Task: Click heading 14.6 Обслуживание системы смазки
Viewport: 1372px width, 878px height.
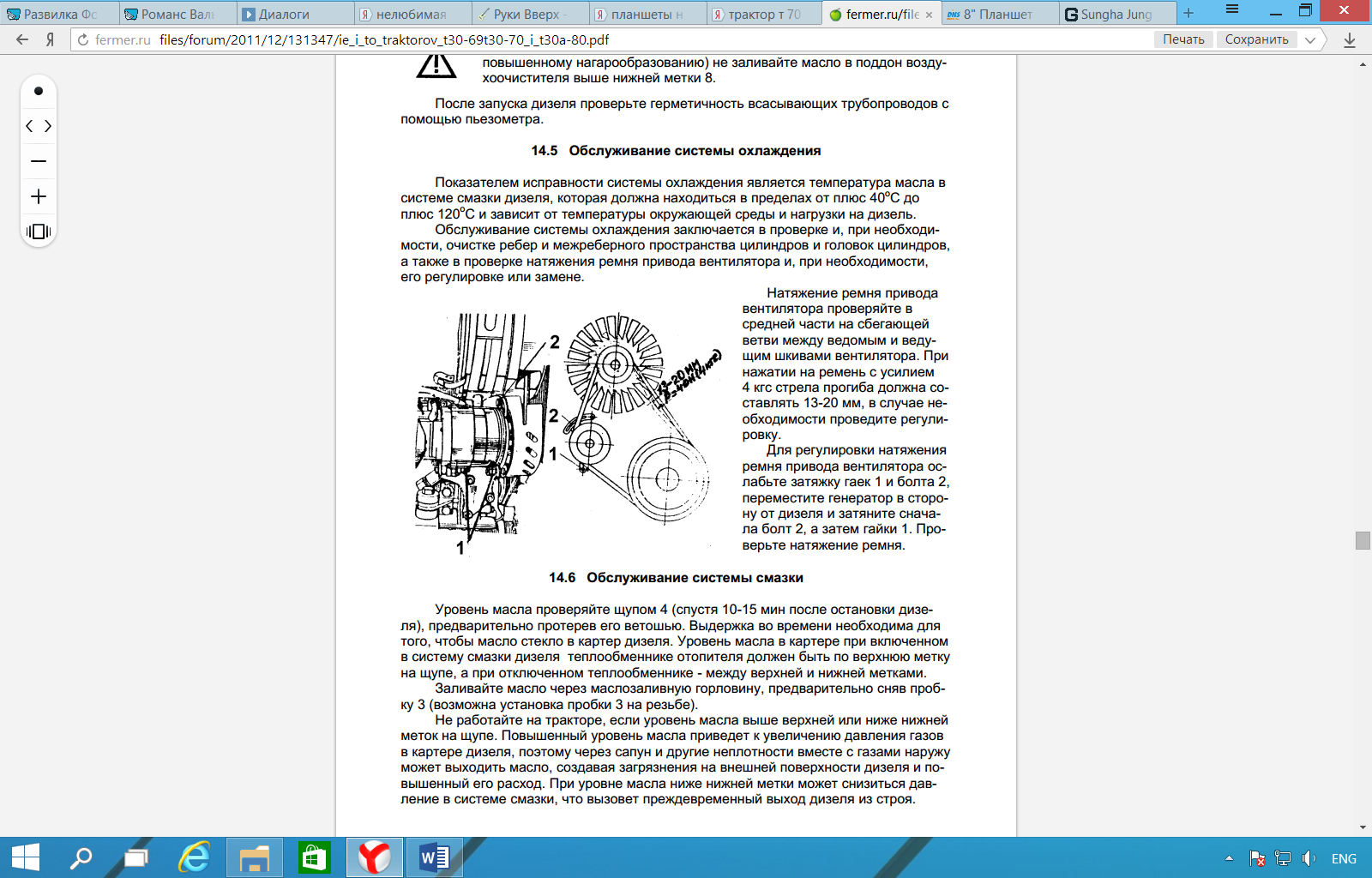Action: pos(676,578)
